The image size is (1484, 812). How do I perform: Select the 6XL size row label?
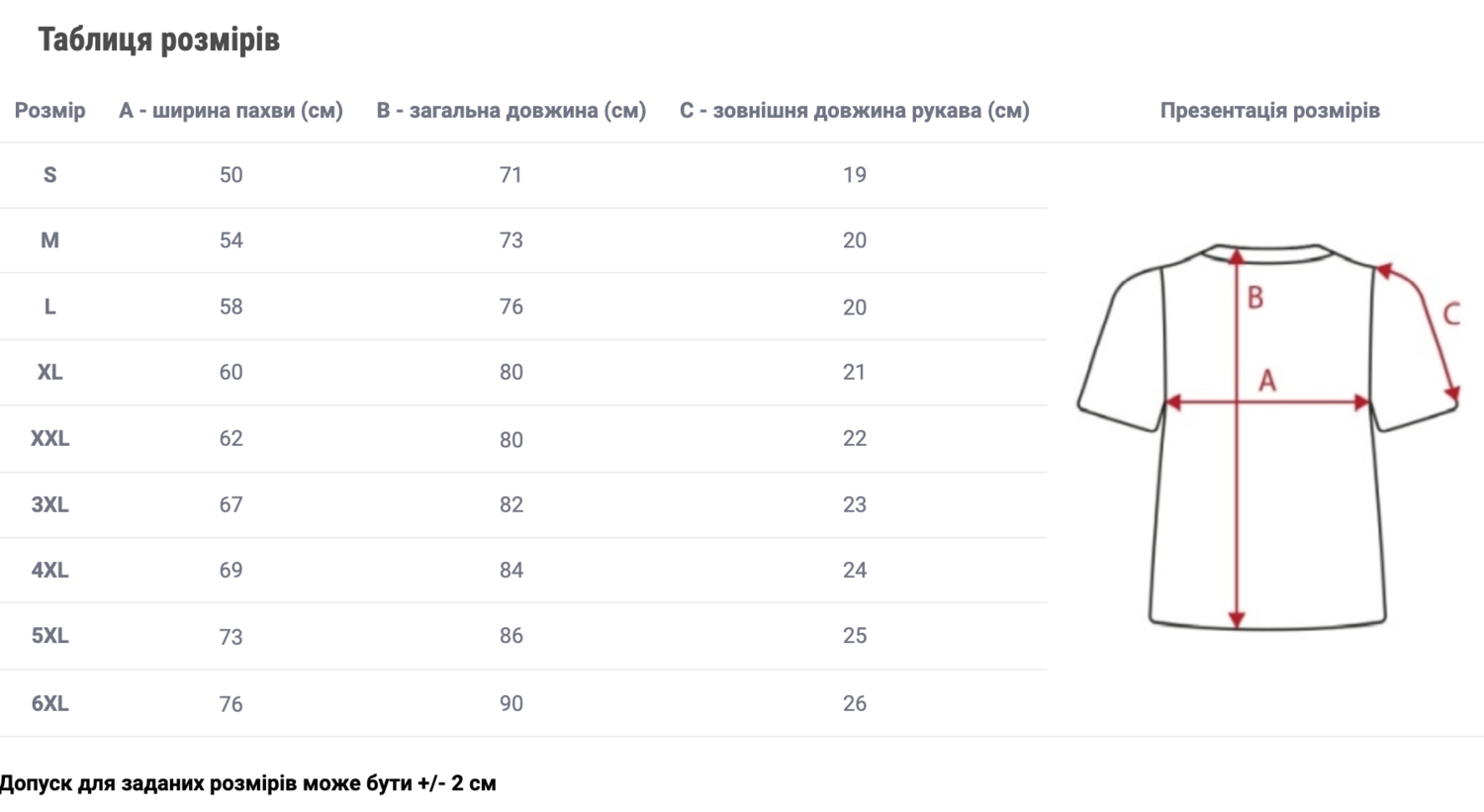[x=49, y=703]
